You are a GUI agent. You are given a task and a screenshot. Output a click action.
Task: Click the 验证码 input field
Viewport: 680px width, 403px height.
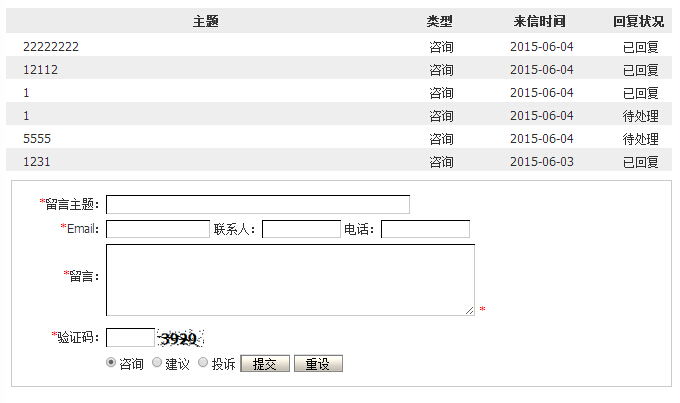(130, 338)
